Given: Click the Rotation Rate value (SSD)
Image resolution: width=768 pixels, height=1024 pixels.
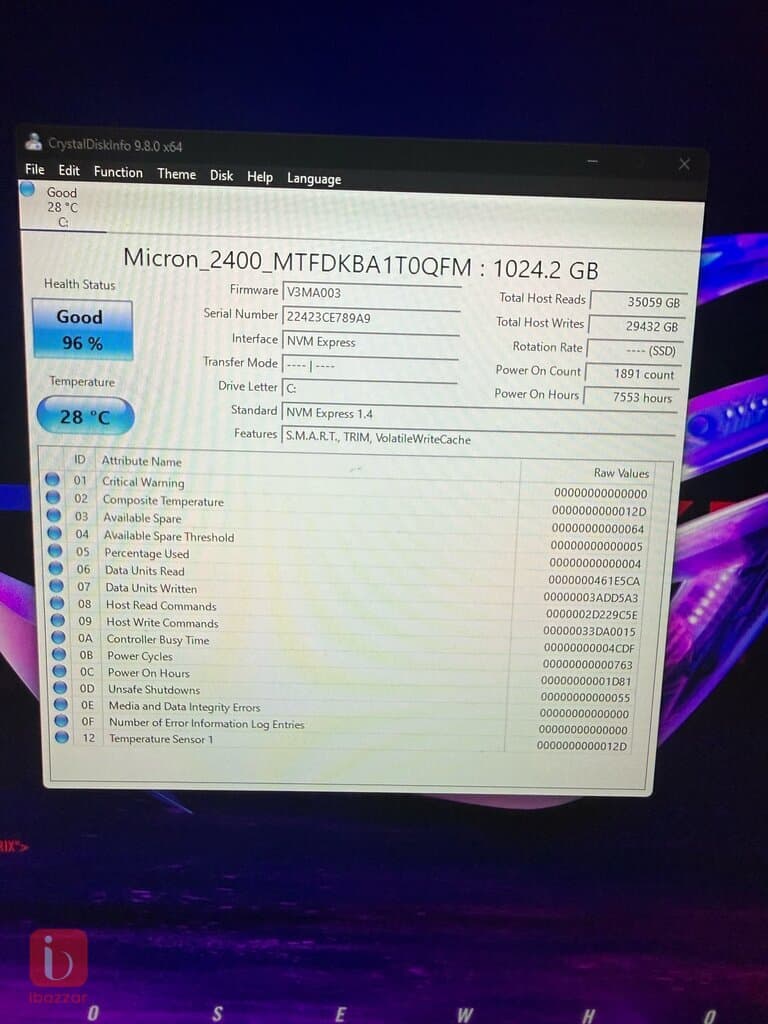Looking at the screenshot, I should (x=635, y=351).
